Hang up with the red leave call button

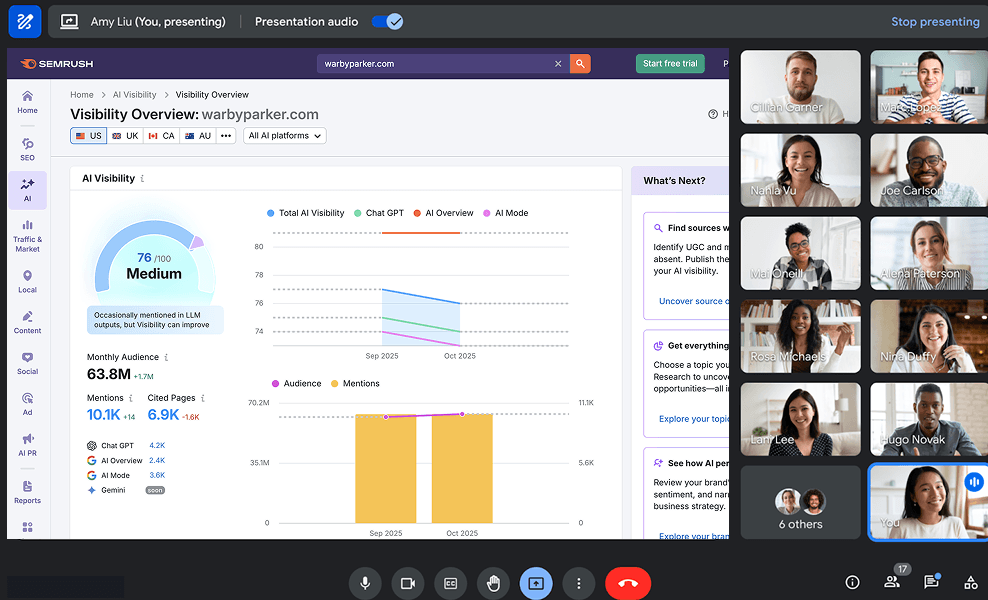click(x=628, y=582)
